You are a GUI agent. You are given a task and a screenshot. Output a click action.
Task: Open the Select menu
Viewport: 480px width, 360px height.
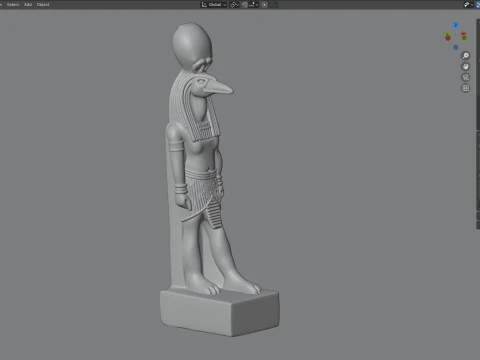pyautogui.click(x=13, y=5)
